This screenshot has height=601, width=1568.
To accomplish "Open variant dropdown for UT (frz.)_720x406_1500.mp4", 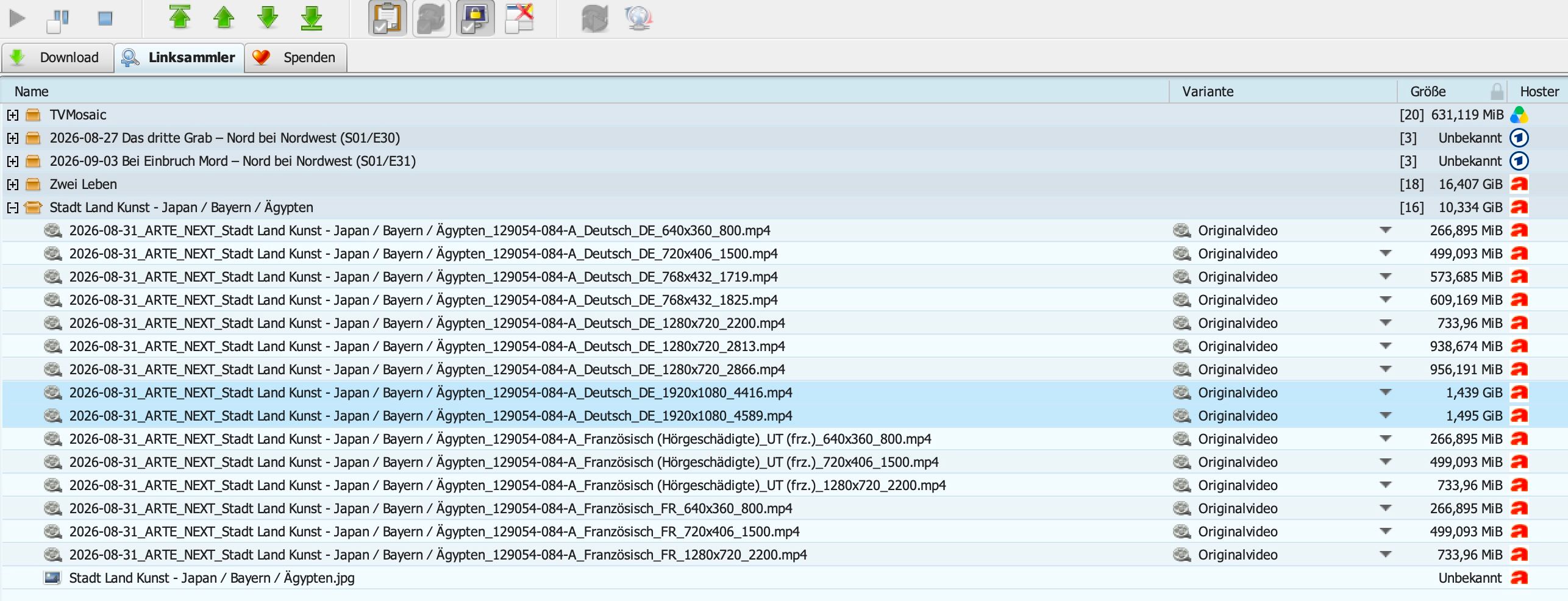I will [x=1386, y=462].
